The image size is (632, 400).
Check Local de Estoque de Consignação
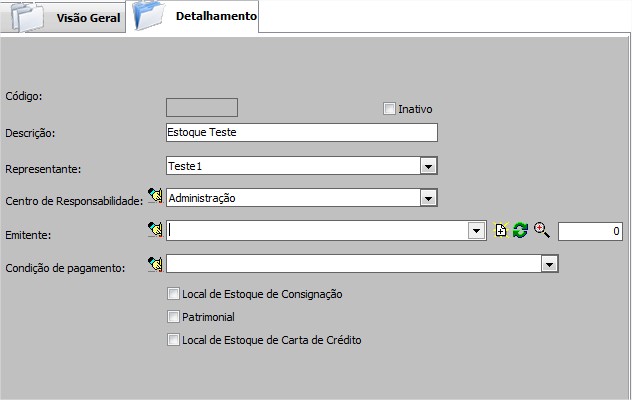(x=174, y=294)
